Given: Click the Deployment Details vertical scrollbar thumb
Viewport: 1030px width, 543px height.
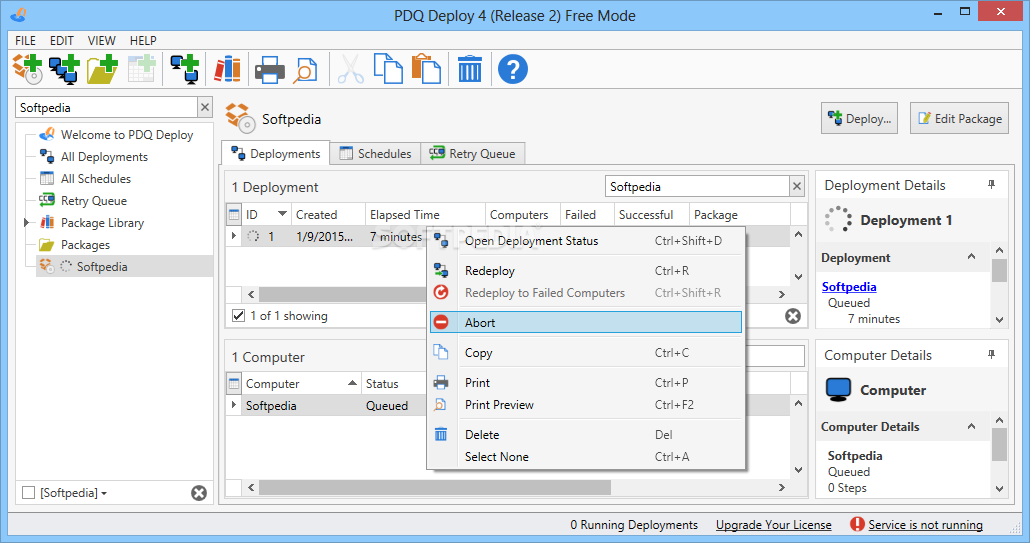Looking at the screenshot, I should click(x=999, y=270).
